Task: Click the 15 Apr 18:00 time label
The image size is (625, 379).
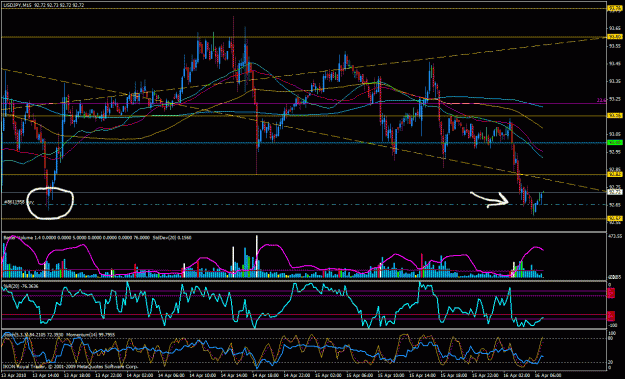Action: 454,375
